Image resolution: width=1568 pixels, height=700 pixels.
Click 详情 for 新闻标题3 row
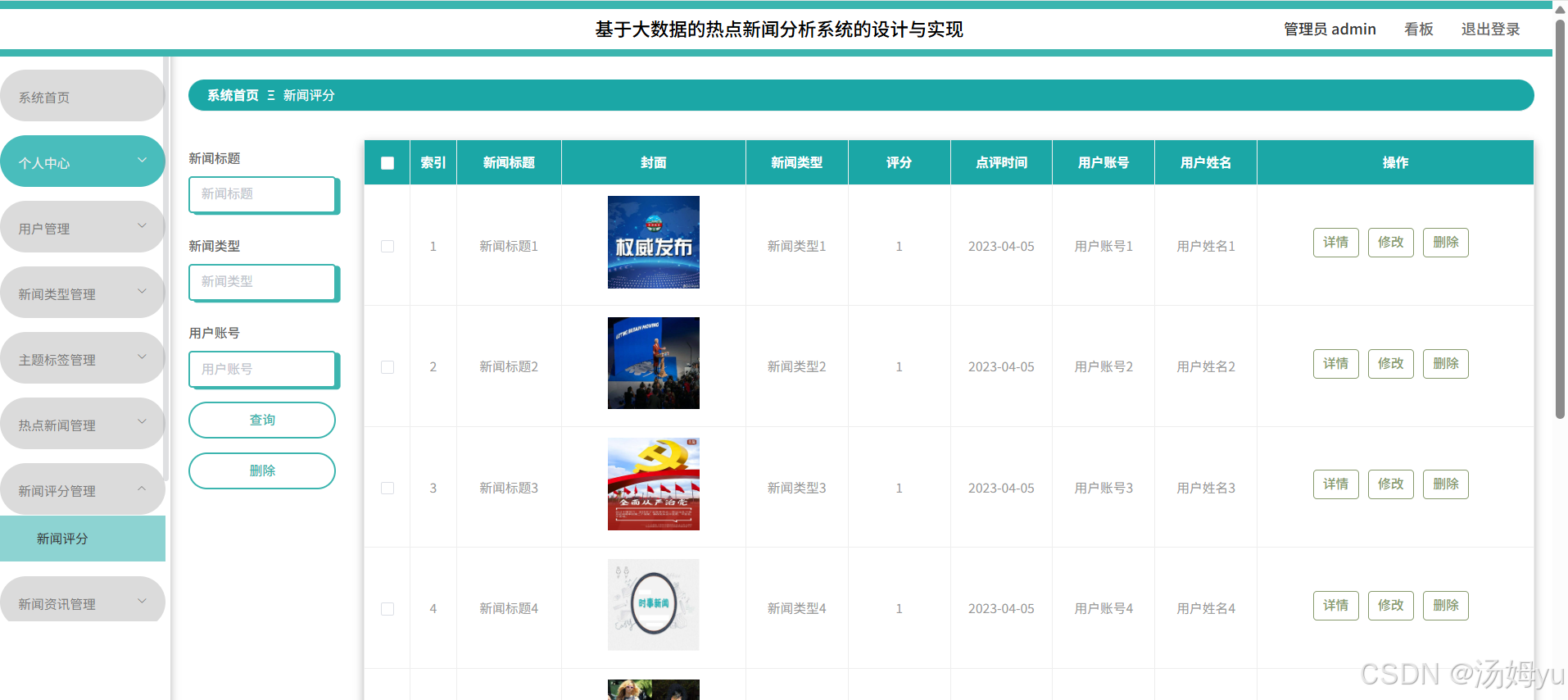coord(1336,484)
